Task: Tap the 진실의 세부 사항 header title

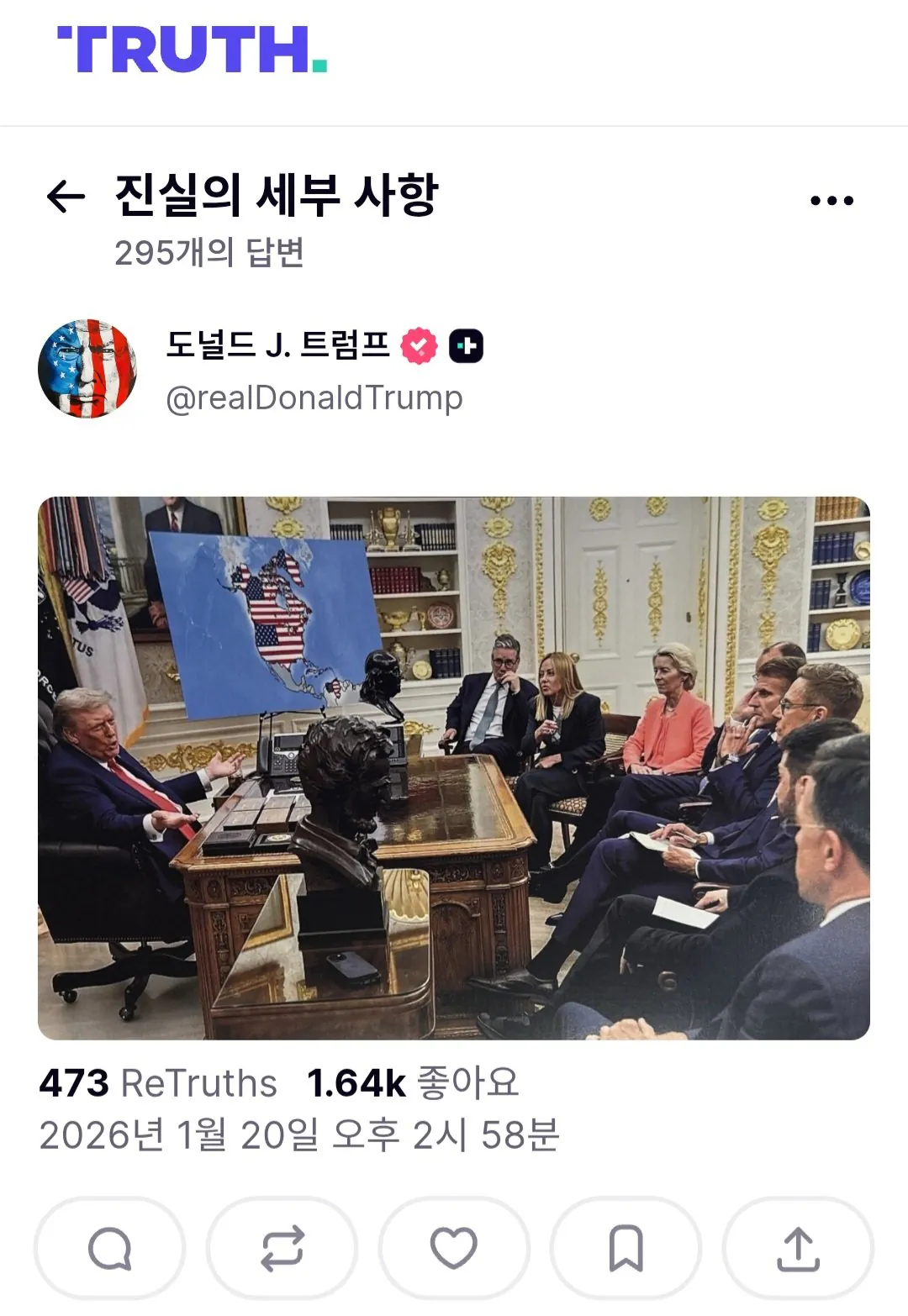Action: click(277, 195)
